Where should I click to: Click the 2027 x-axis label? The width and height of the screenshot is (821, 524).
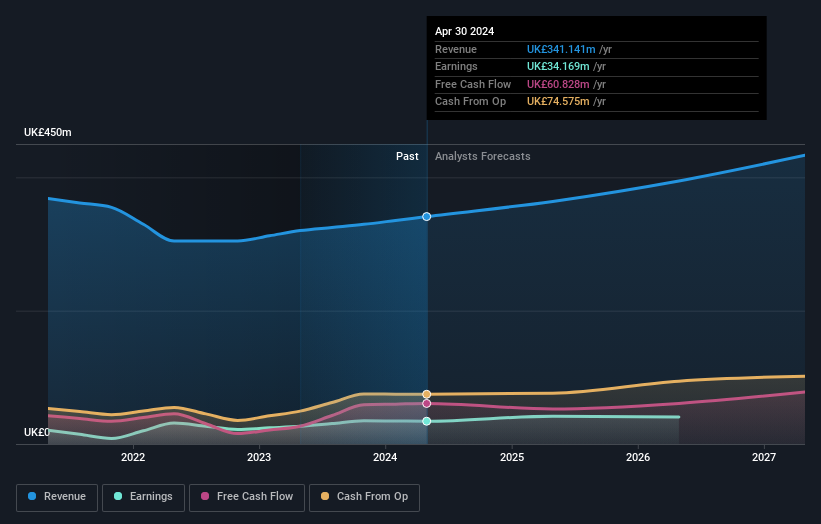[x=764, y=457]
